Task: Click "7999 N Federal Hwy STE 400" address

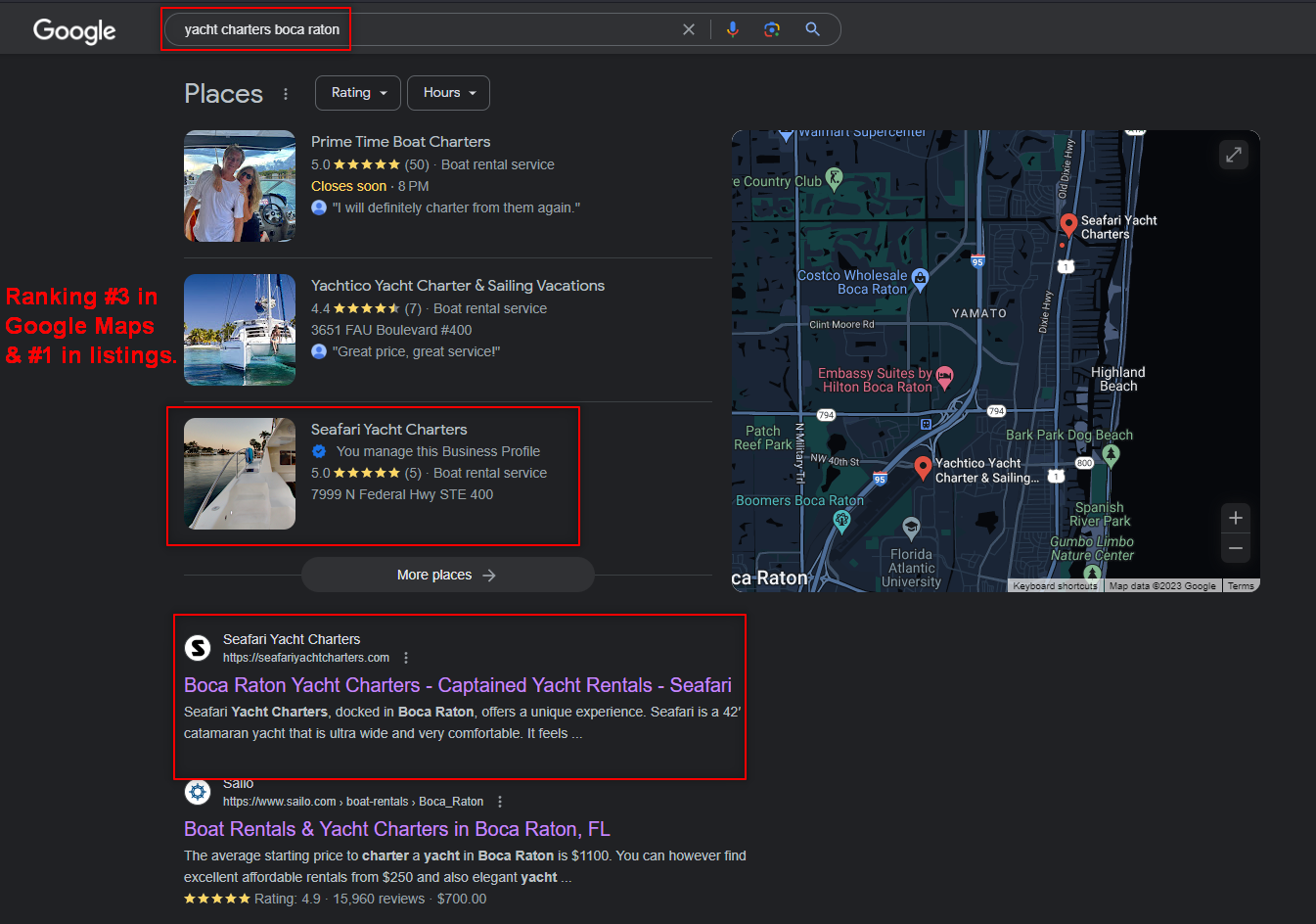Action: 402,494
